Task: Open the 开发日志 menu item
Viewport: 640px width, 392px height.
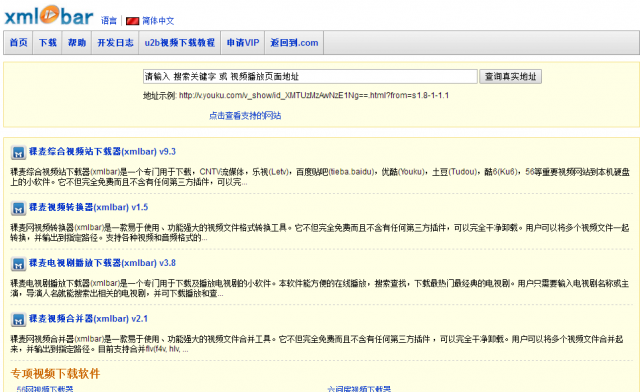Action: (115, 42)
